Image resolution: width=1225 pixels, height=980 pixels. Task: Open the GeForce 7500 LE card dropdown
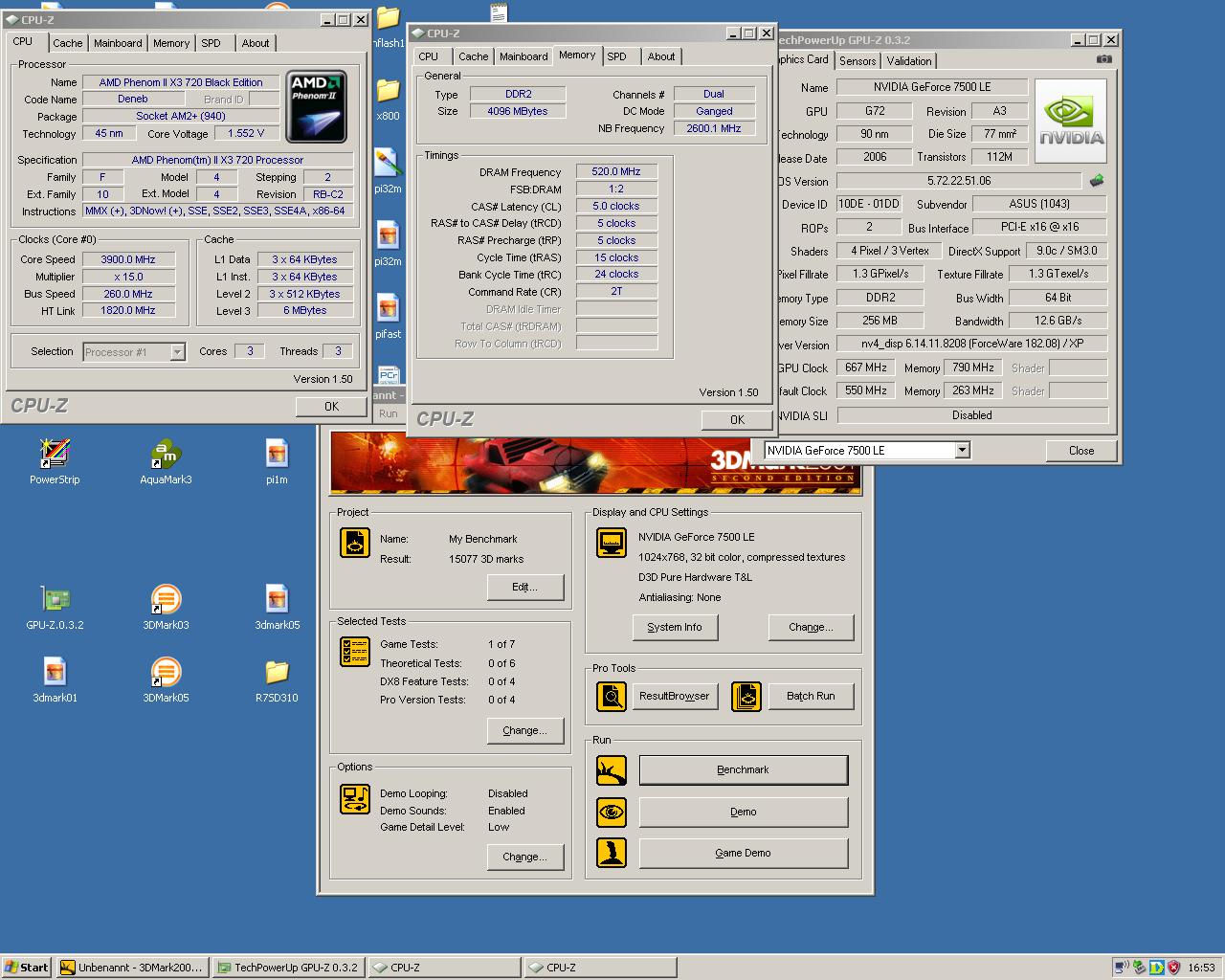coord(962,451)
